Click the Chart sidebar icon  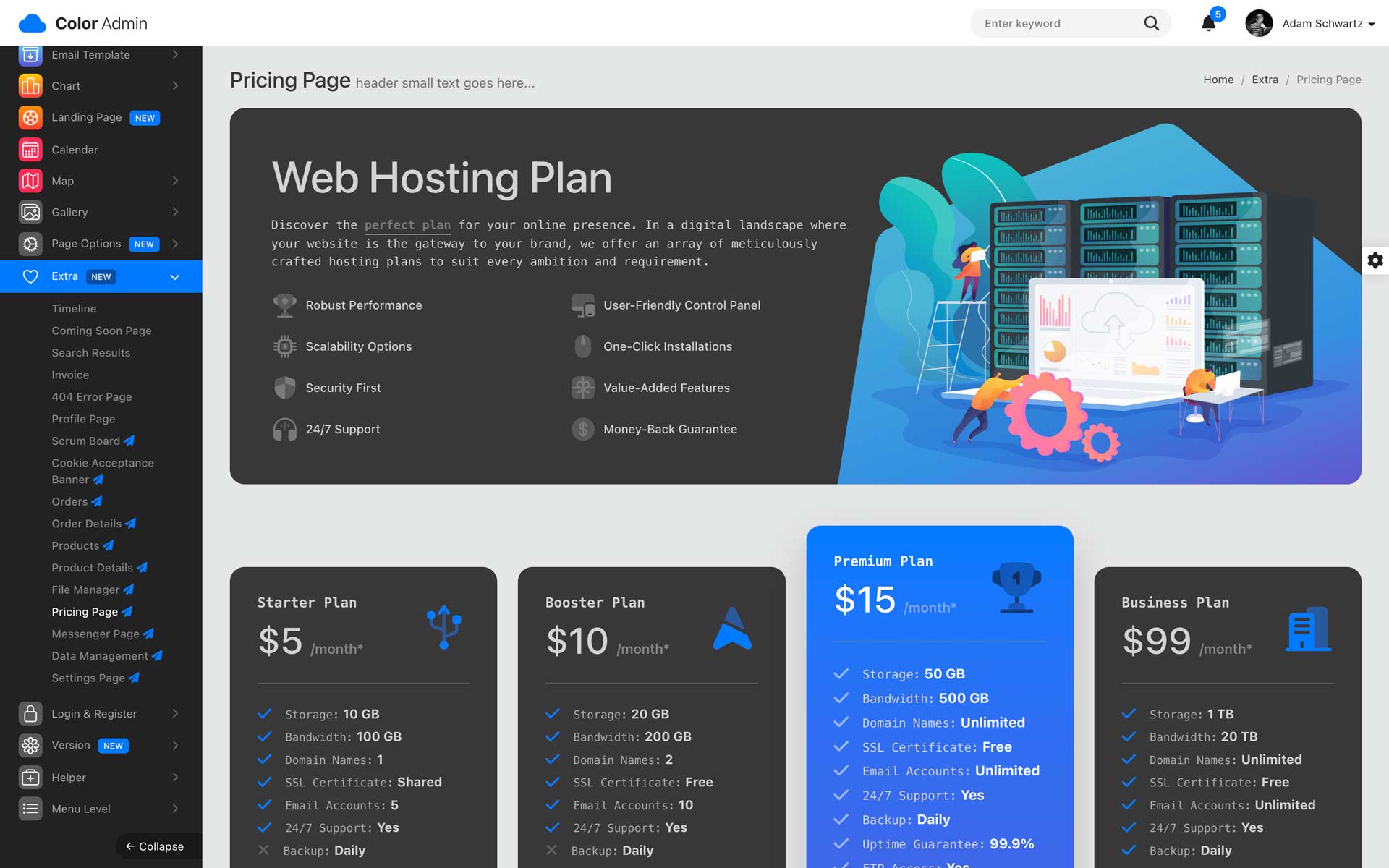pyautogui.click(x=30, y=86)
